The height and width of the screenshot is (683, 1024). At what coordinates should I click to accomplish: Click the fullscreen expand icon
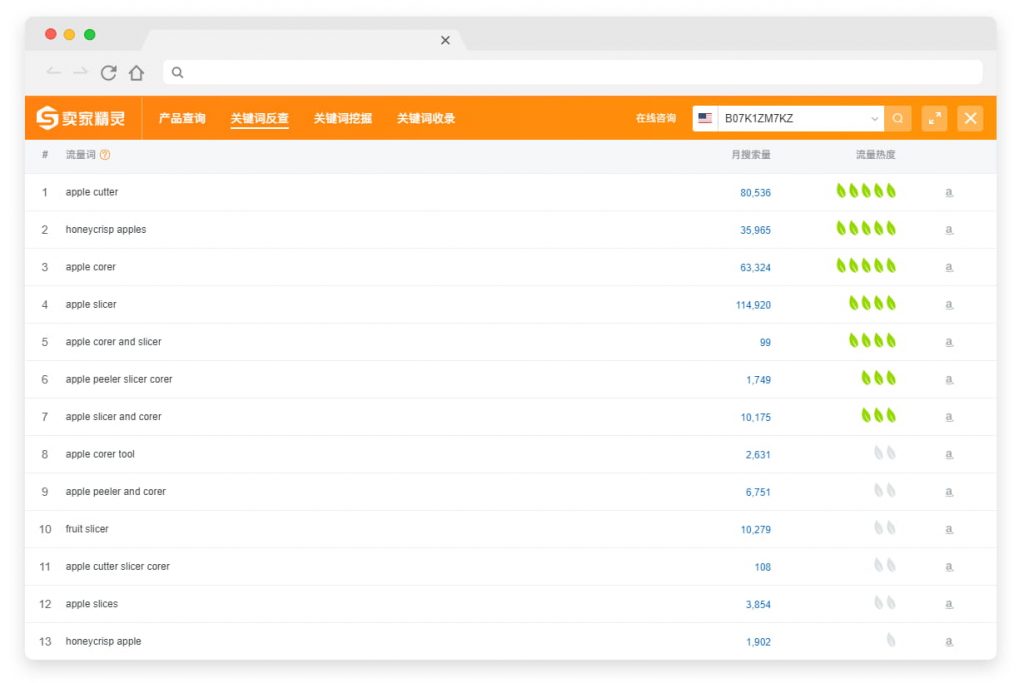click(934, 118)
